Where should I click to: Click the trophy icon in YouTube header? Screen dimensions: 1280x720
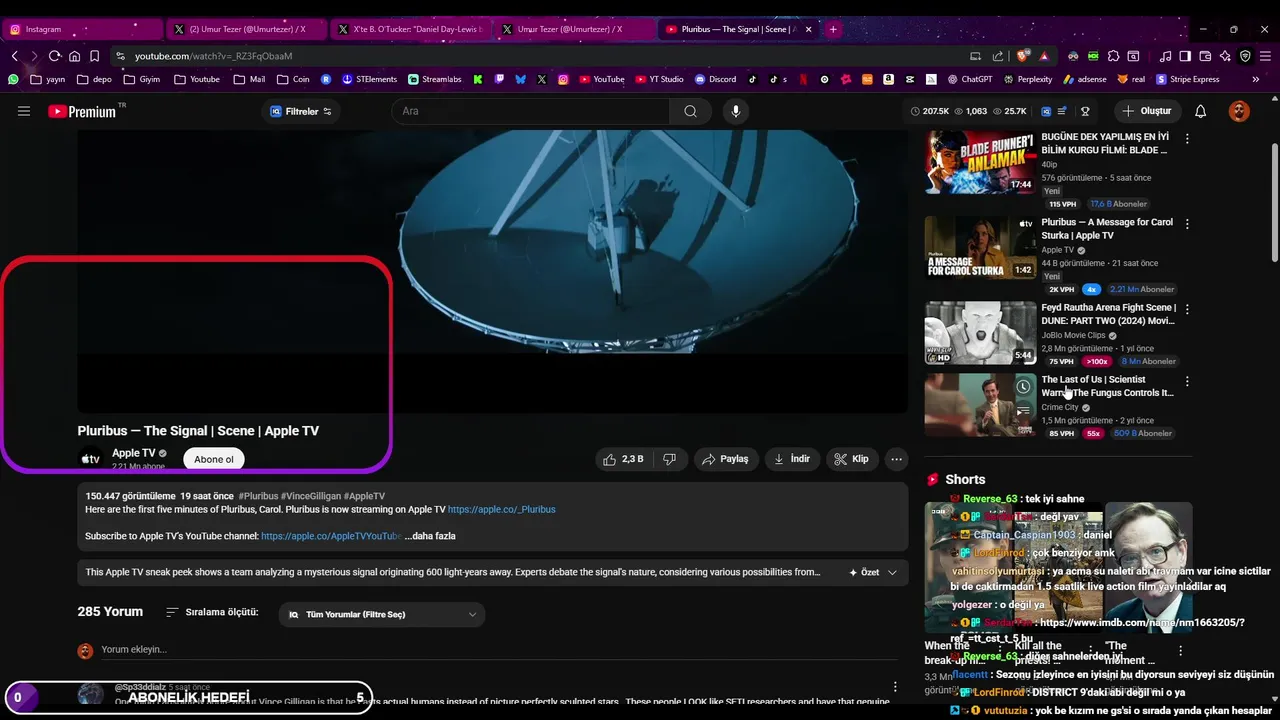1085,111
